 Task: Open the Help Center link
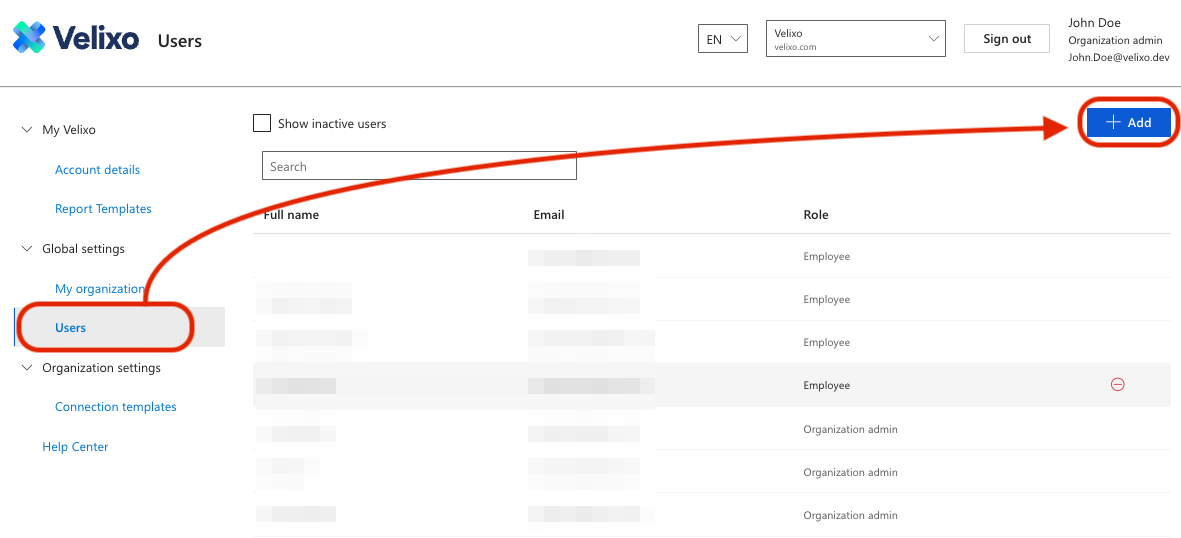point(75,447)
